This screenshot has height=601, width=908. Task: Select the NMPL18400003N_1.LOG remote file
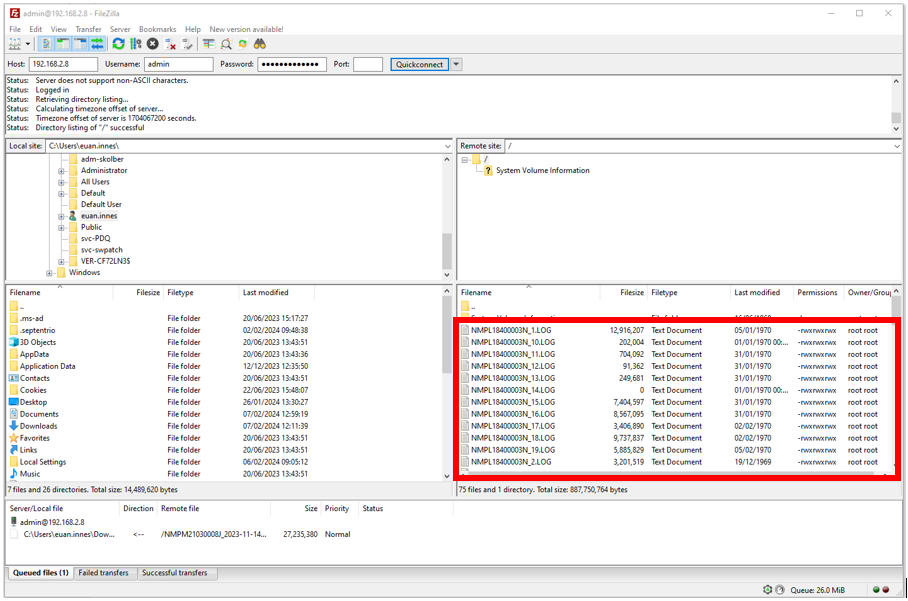[520, 330]
